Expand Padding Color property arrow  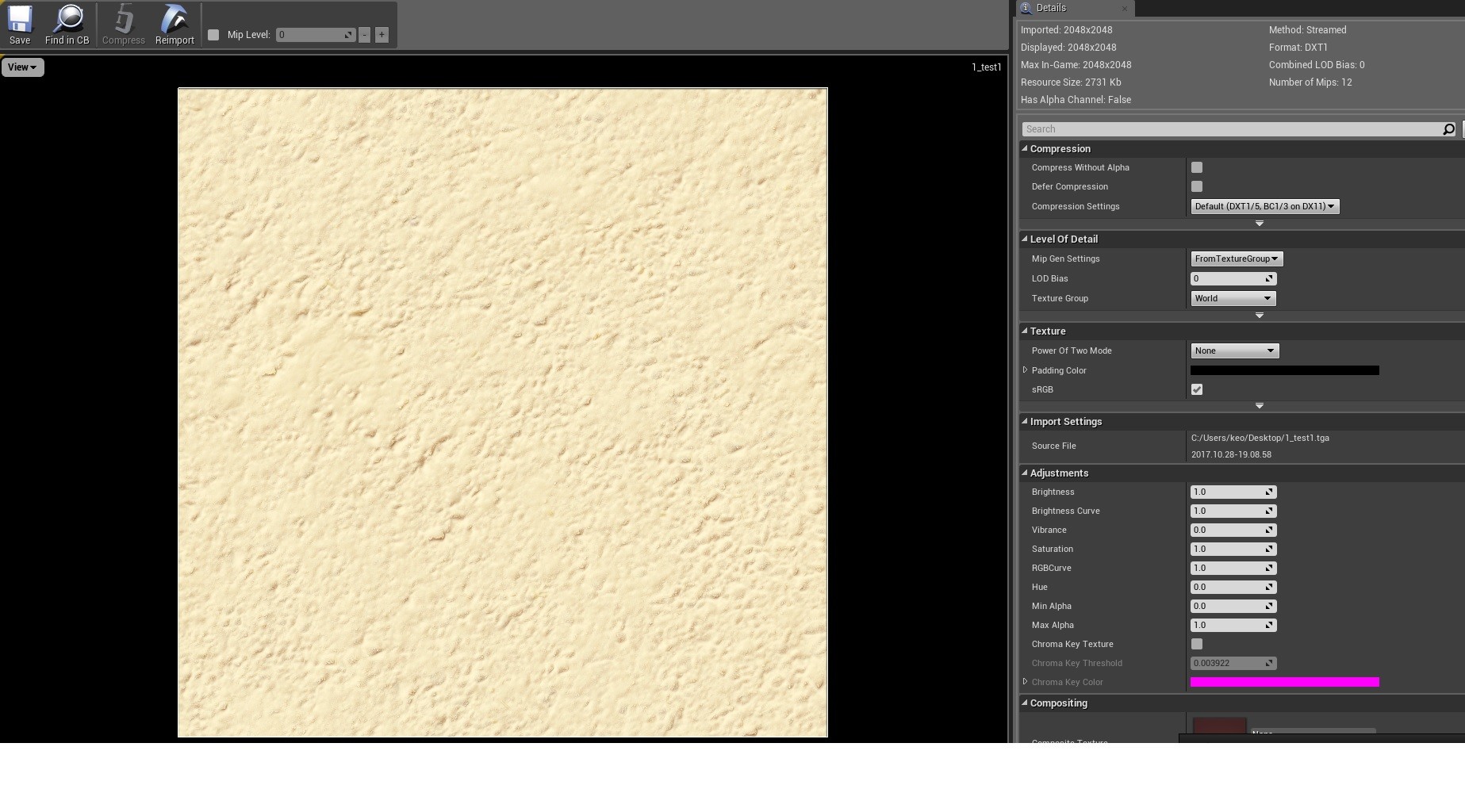coord(1025,370)
